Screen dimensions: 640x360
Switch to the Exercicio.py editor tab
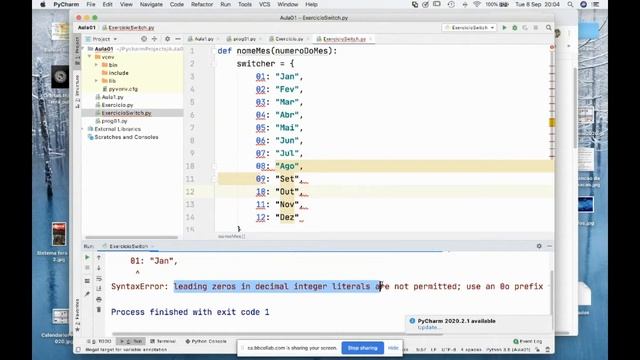click(x=288, y=39)
